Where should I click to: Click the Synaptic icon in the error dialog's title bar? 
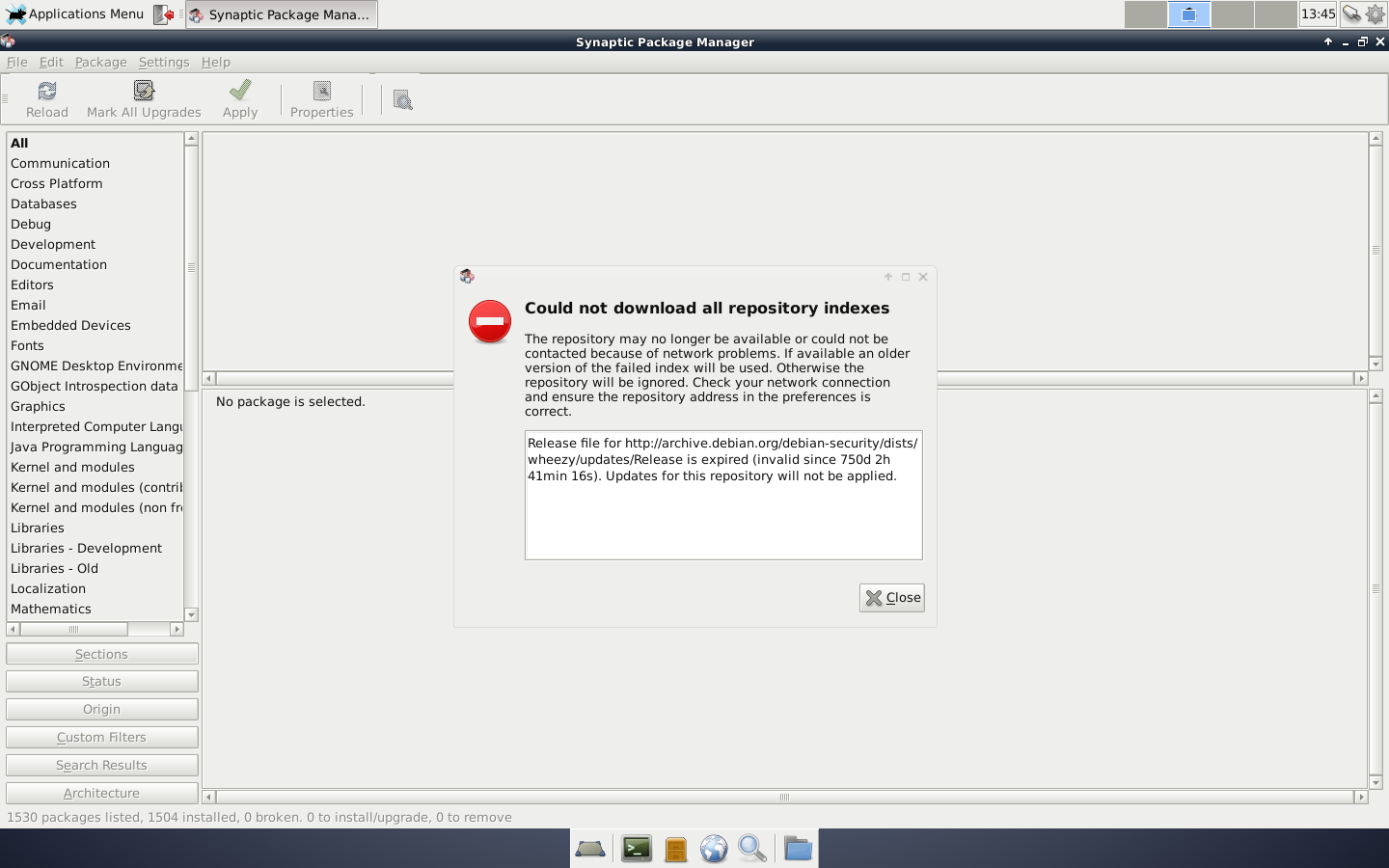click(467, 277)
